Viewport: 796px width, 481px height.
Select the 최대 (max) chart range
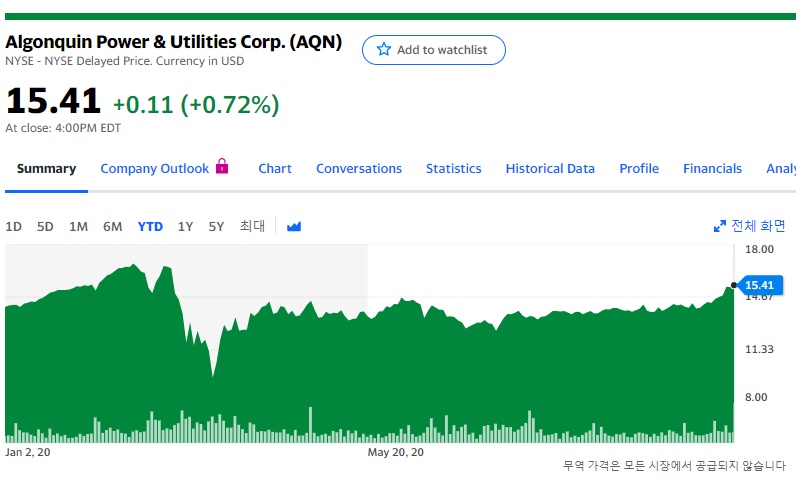pyautogui.click(x=252, y=226)
